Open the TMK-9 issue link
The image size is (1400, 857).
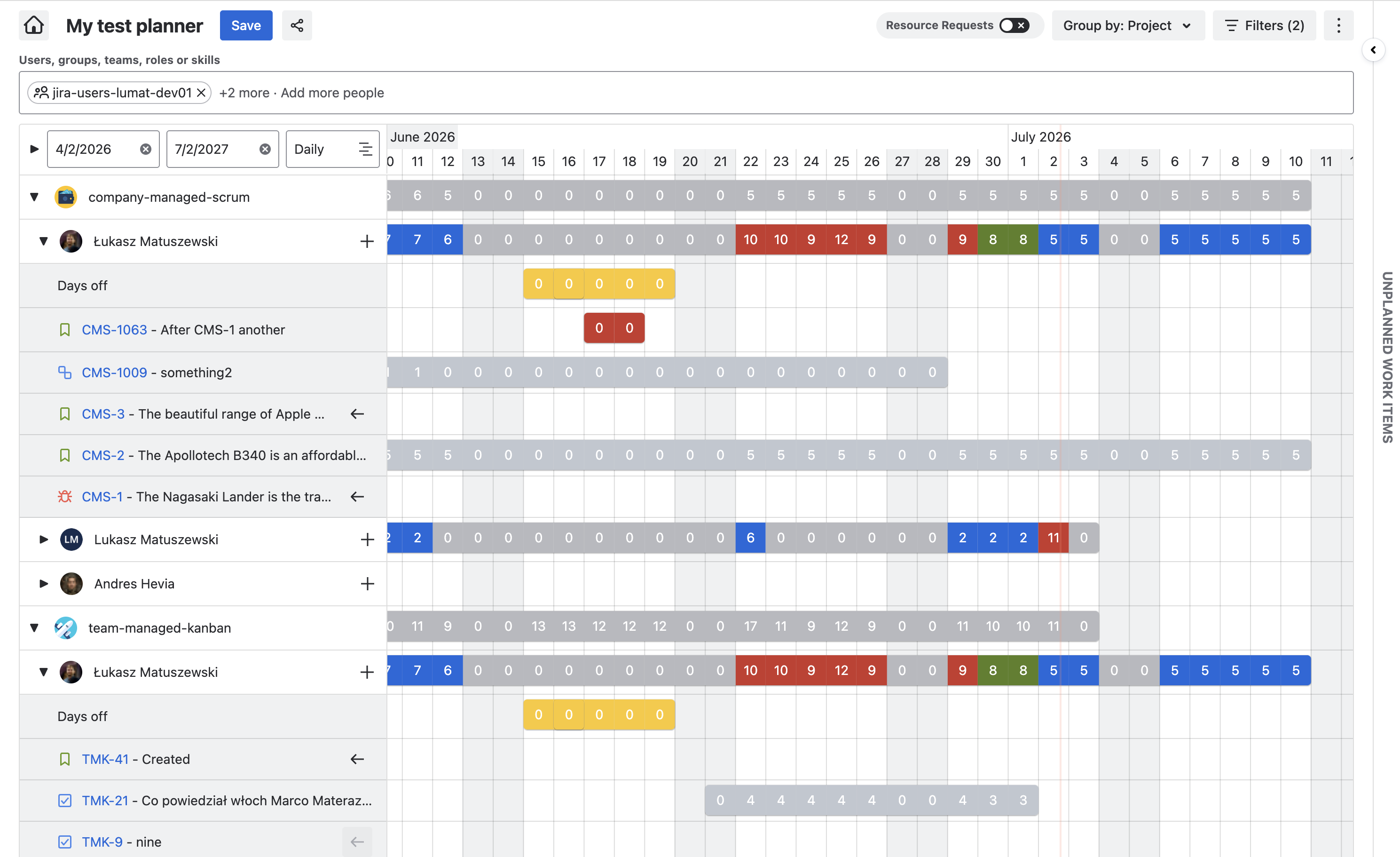[x=102, y=841]
